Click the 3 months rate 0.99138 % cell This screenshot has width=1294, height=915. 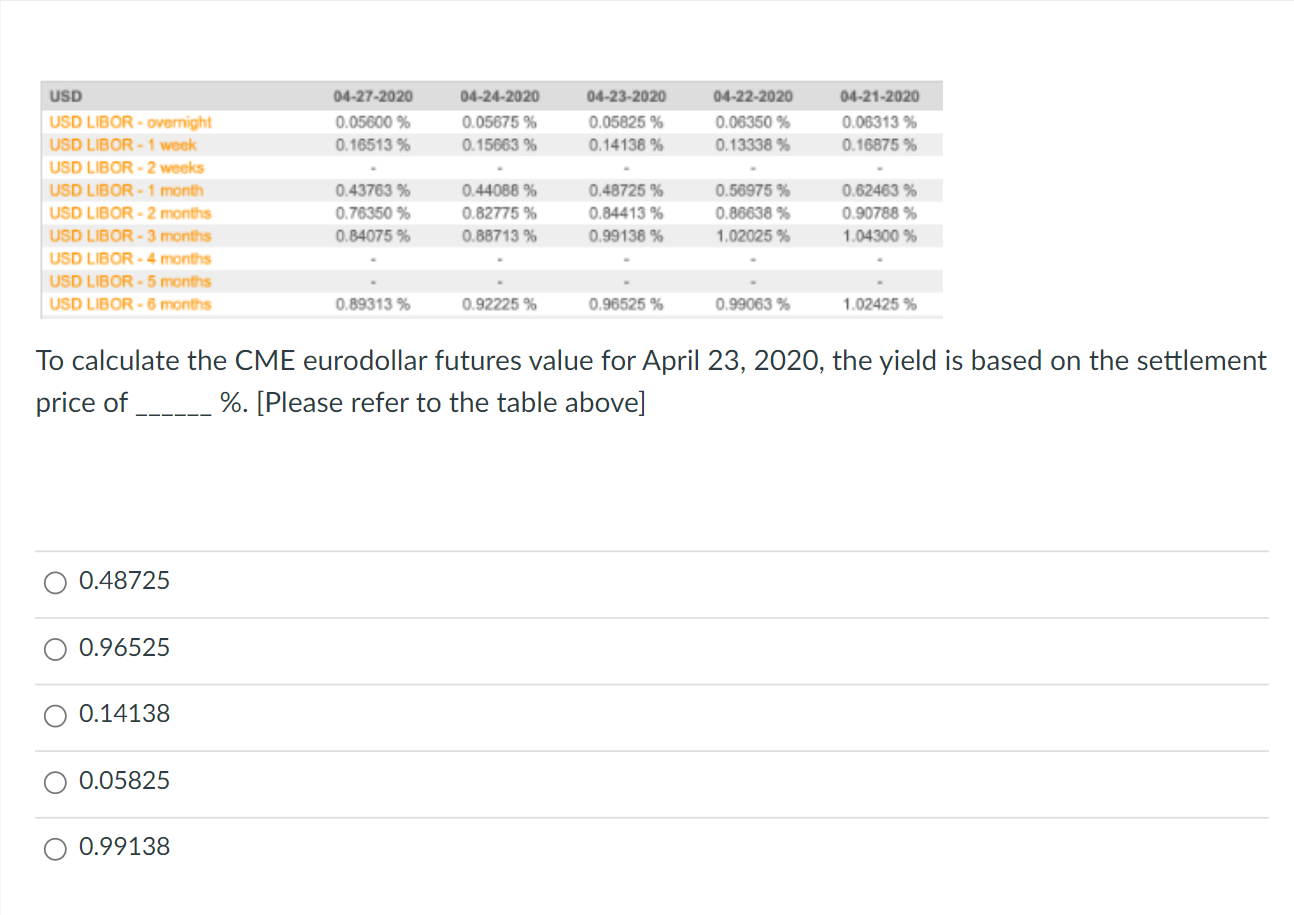tap(626, 236)
